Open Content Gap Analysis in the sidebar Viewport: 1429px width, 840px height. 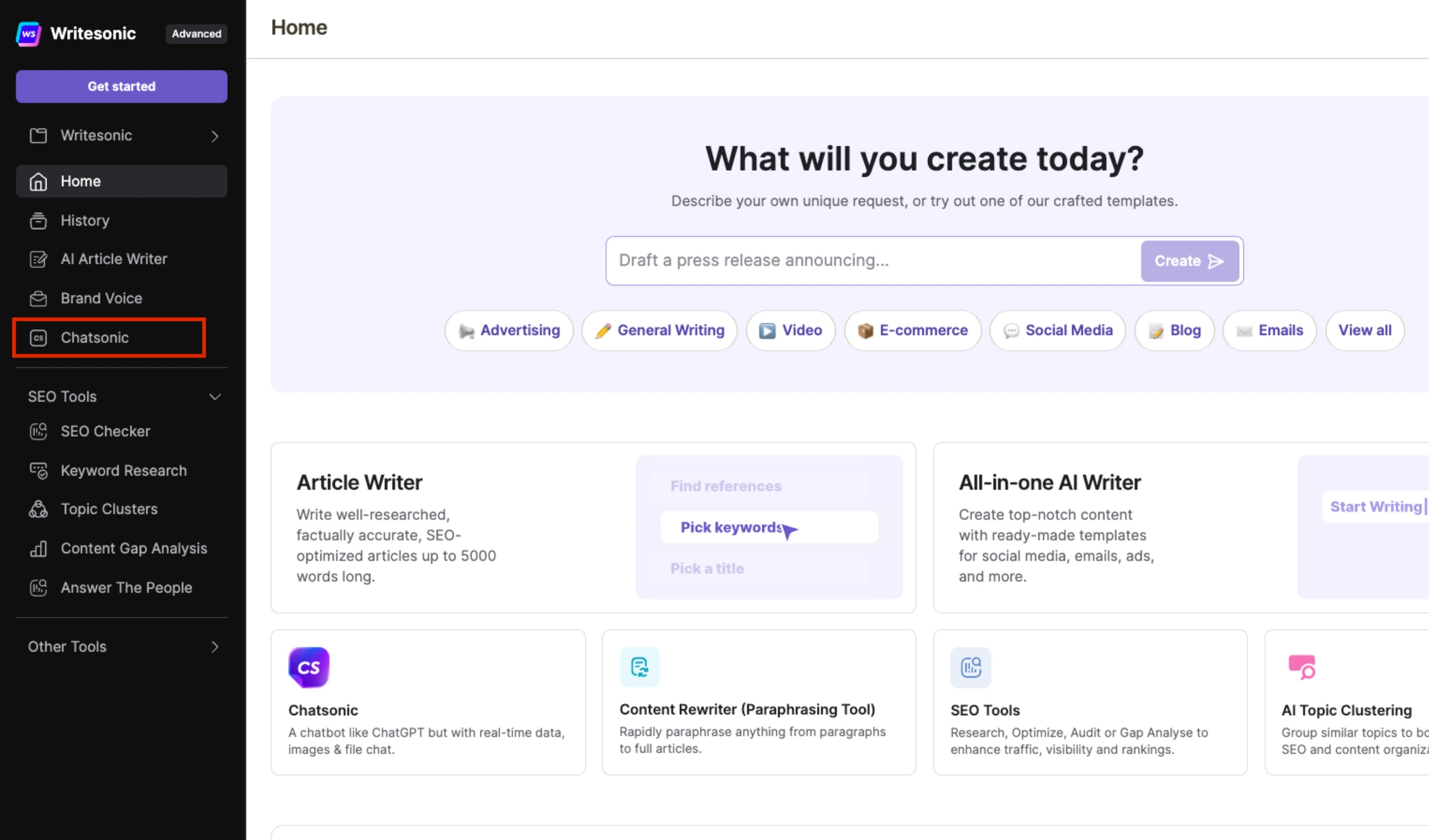coord(133,548)
